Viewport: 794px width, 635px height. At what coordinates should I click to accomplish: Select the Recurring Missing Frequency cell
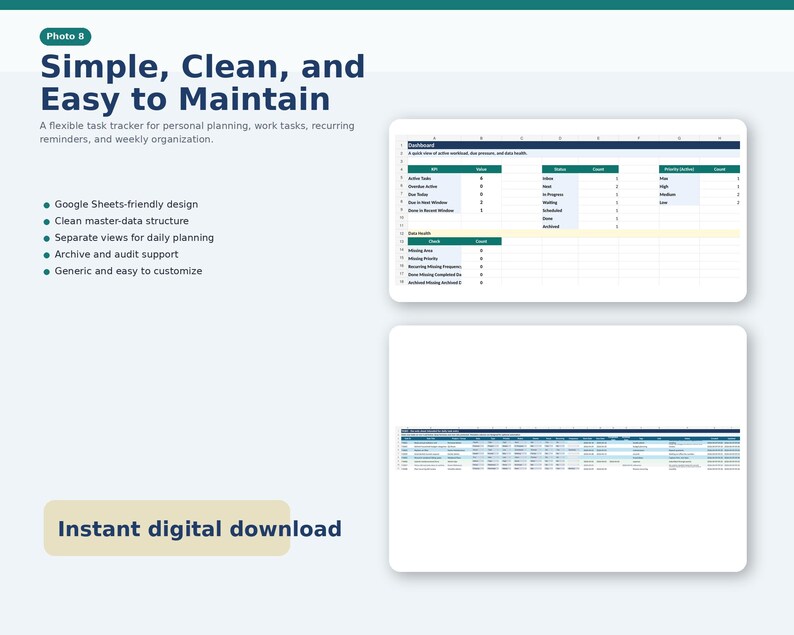click(x=434, y=266)
